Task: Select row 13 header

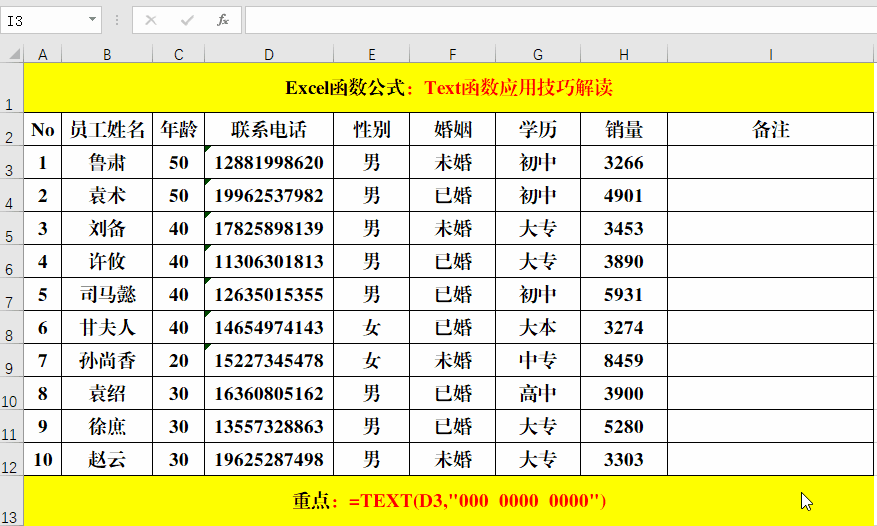Action: pos(11,501)
